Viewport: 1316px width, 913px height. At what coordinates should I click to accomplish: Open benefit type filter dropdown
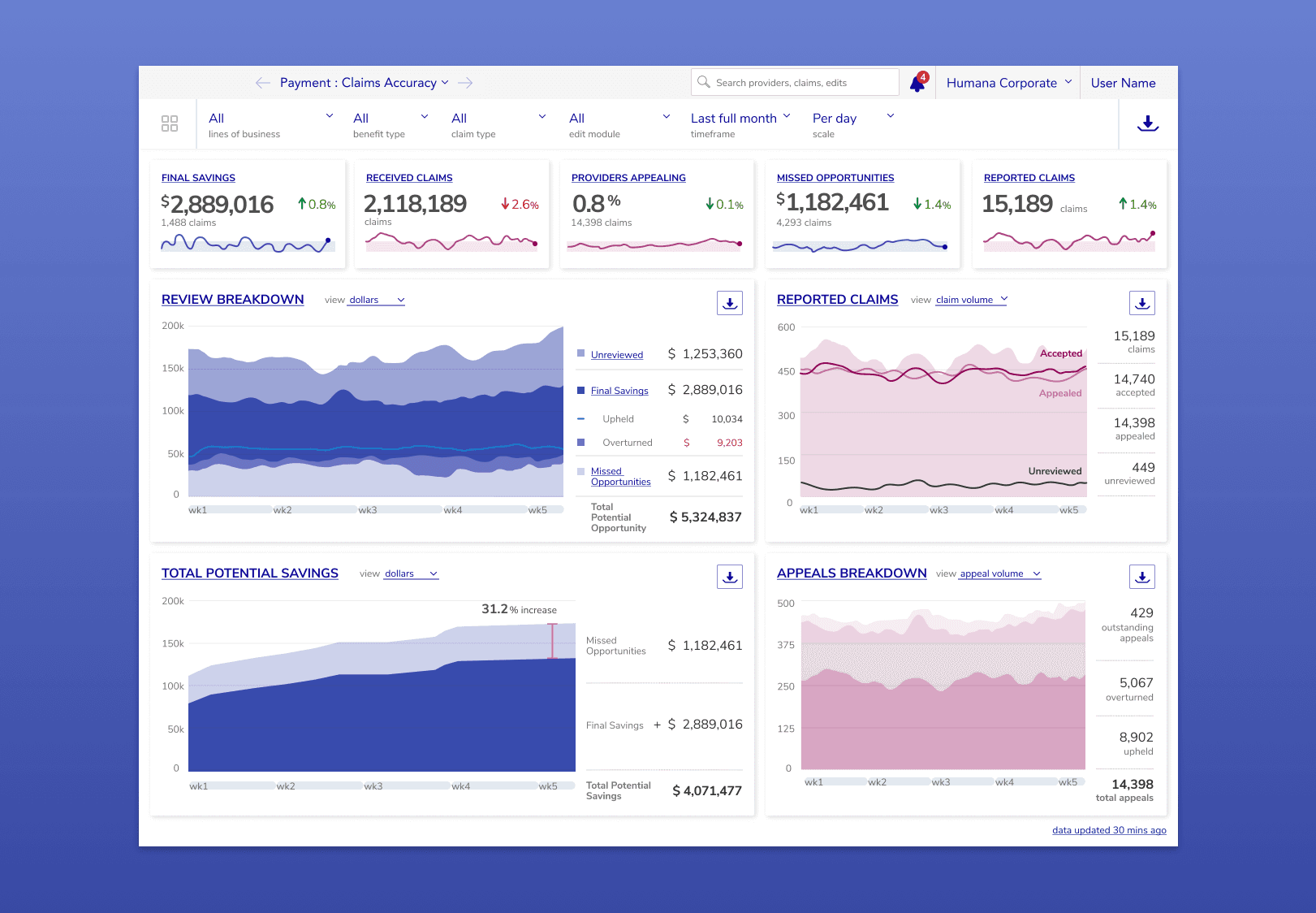tap(390, 124)
